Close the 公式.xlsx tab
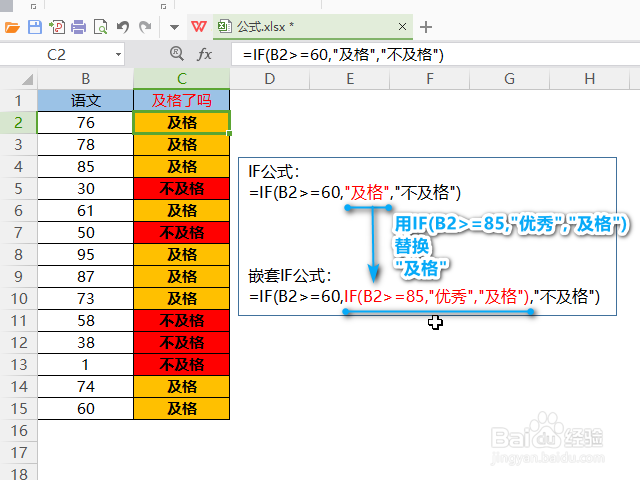This screenshot has width=640, height=480. 402,27
